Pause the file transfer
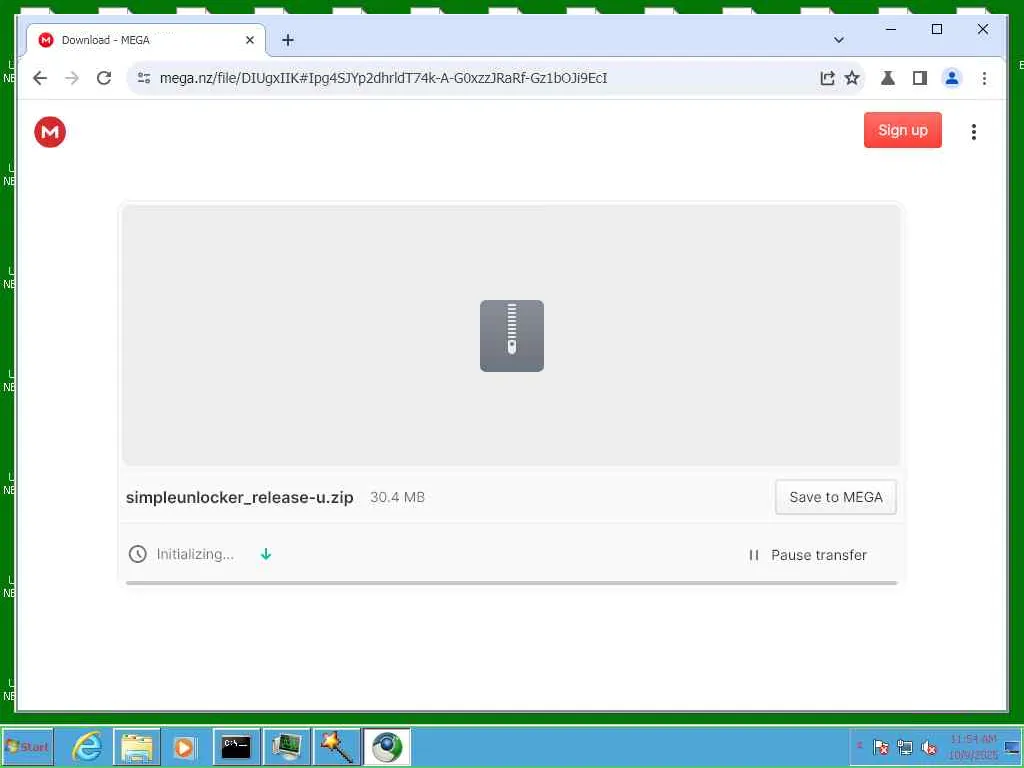The width and height of the screenshot is (1024, 768). pos(808,555)
